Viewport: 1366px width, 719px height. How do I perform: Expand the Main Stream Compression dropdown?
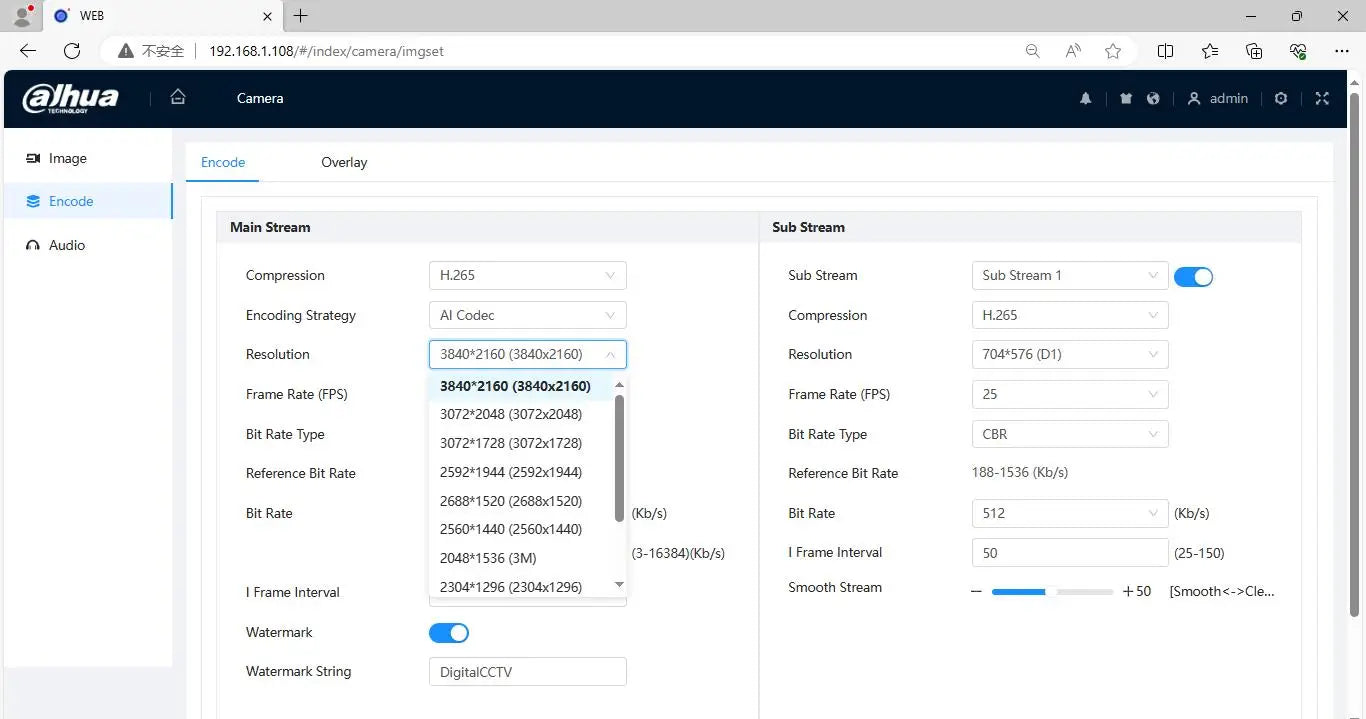527,275
